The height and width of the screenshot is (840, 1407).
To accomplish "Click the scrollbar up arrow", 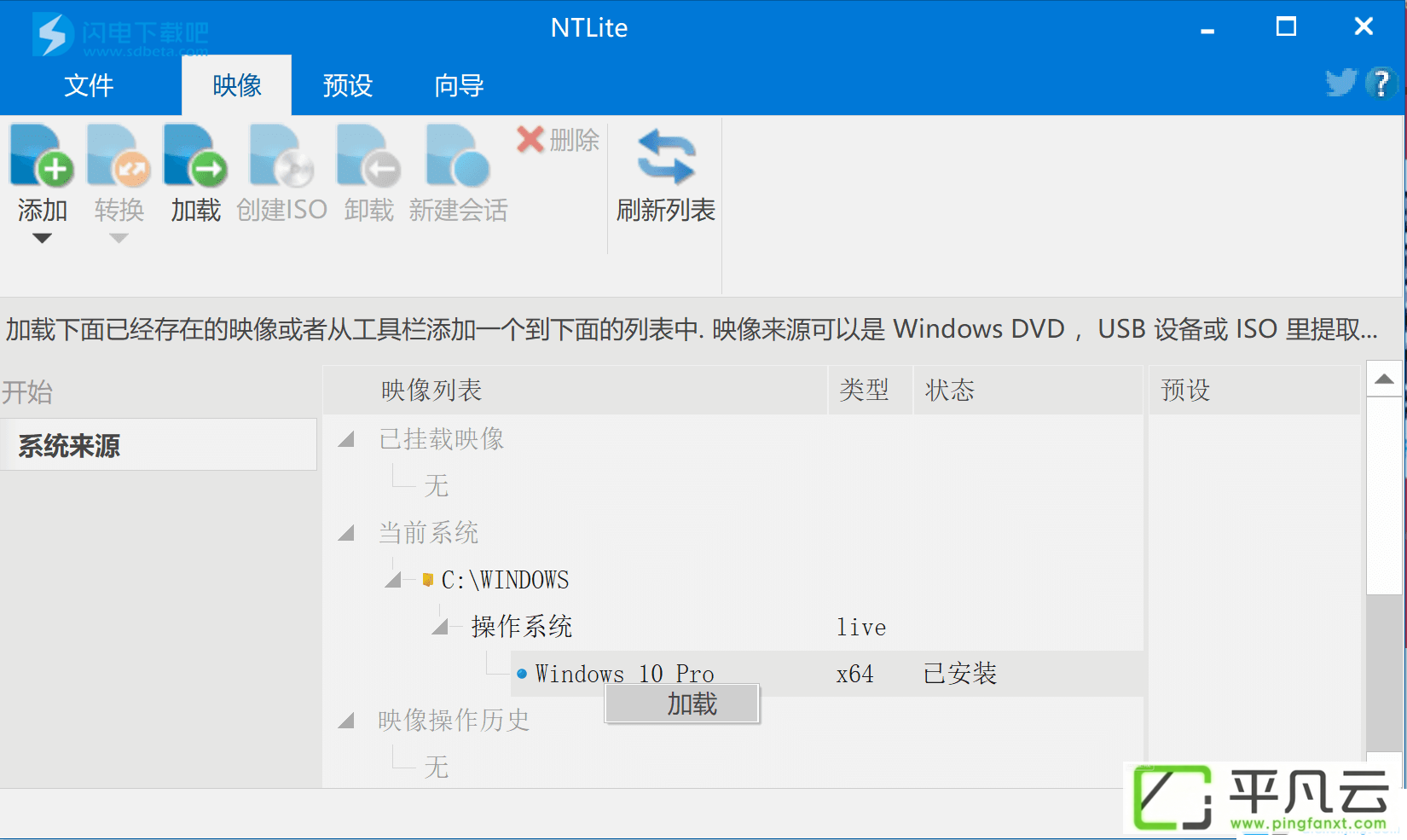I will 1384,379.
